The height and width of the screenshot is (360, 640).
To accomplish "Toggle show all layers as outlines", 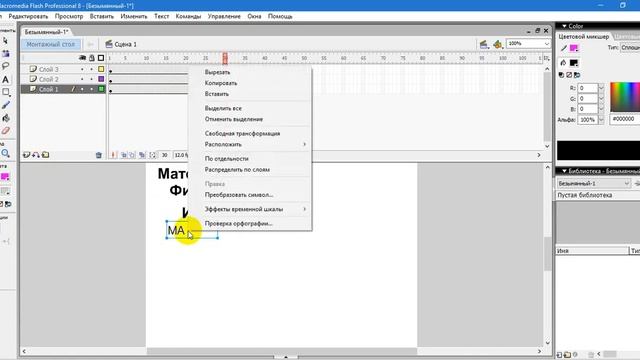I will click(x=101, y=58).
